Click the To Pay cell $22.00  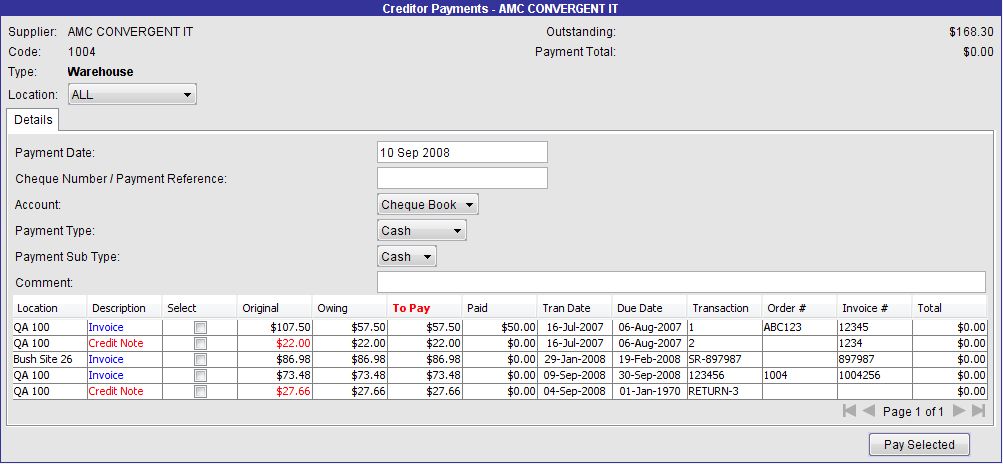click(x=425, y=343)
